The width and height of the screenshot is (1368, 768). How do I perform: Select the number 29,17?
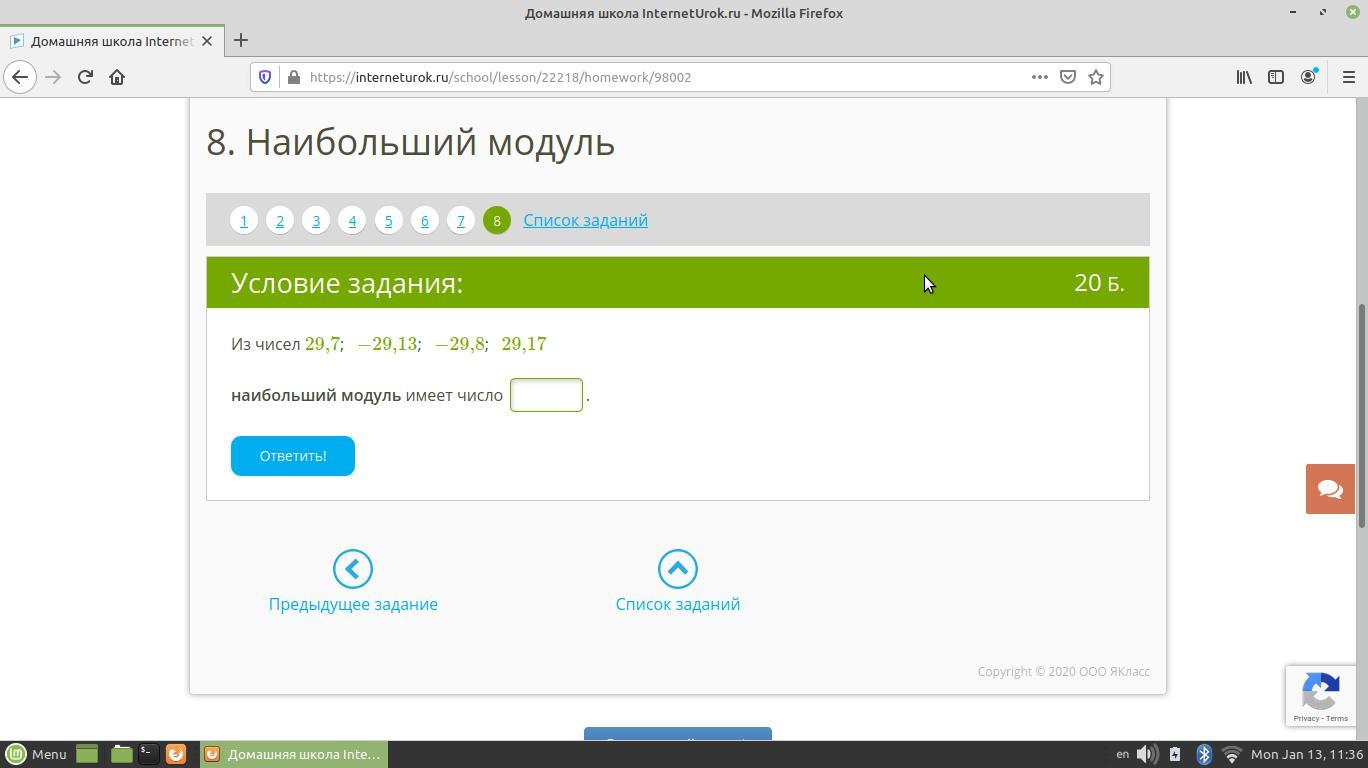(x=524, y=344)
